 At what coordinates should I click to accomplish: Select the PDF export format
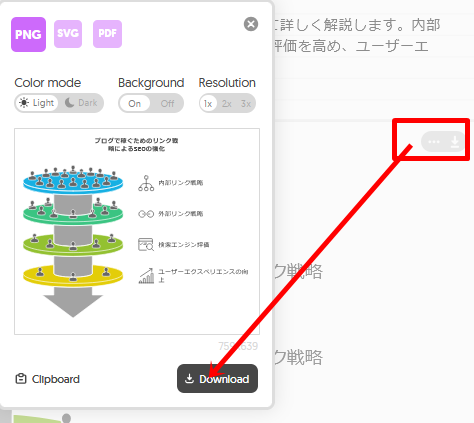point(107,34)
